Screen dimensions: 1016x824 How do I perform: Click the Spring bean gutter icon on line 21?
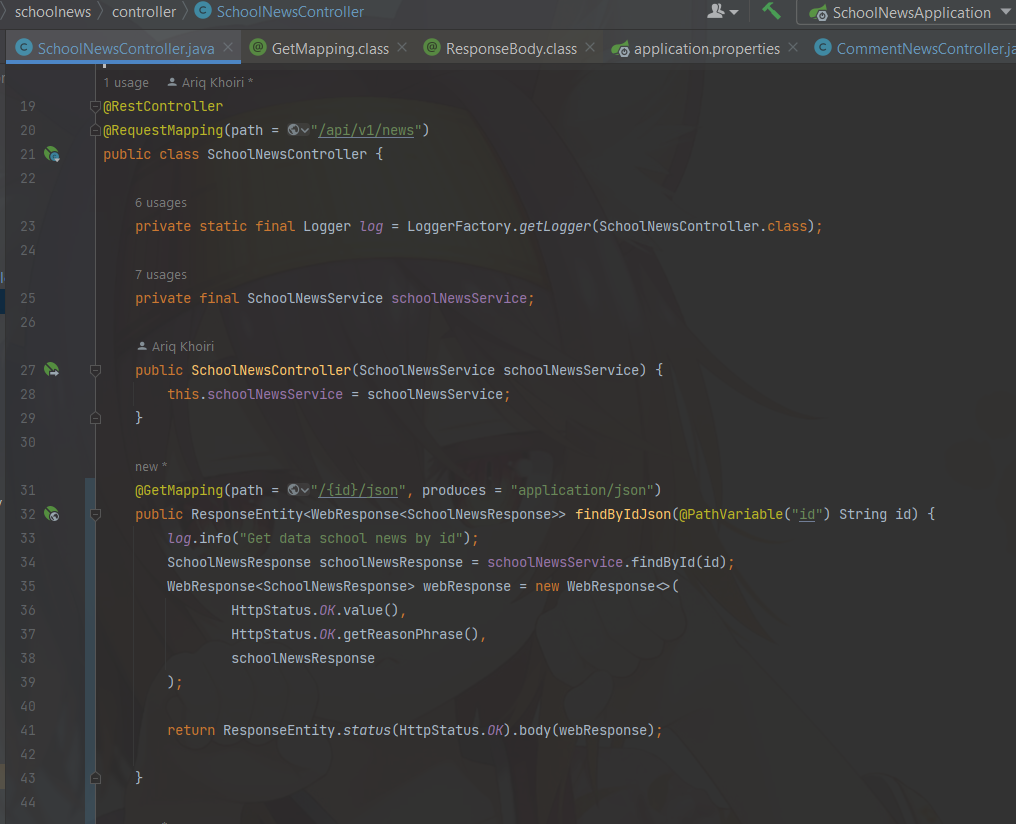tap(52, 154)
